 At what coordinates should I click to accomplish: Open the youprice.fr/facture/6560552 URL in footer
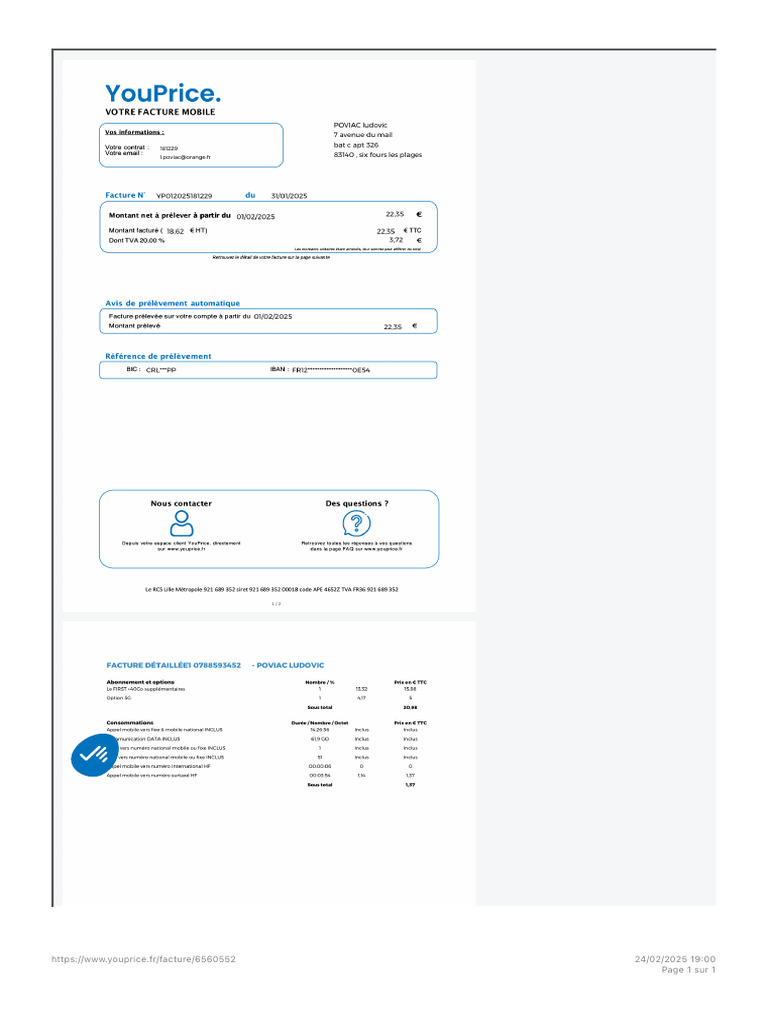coord(144,959)
